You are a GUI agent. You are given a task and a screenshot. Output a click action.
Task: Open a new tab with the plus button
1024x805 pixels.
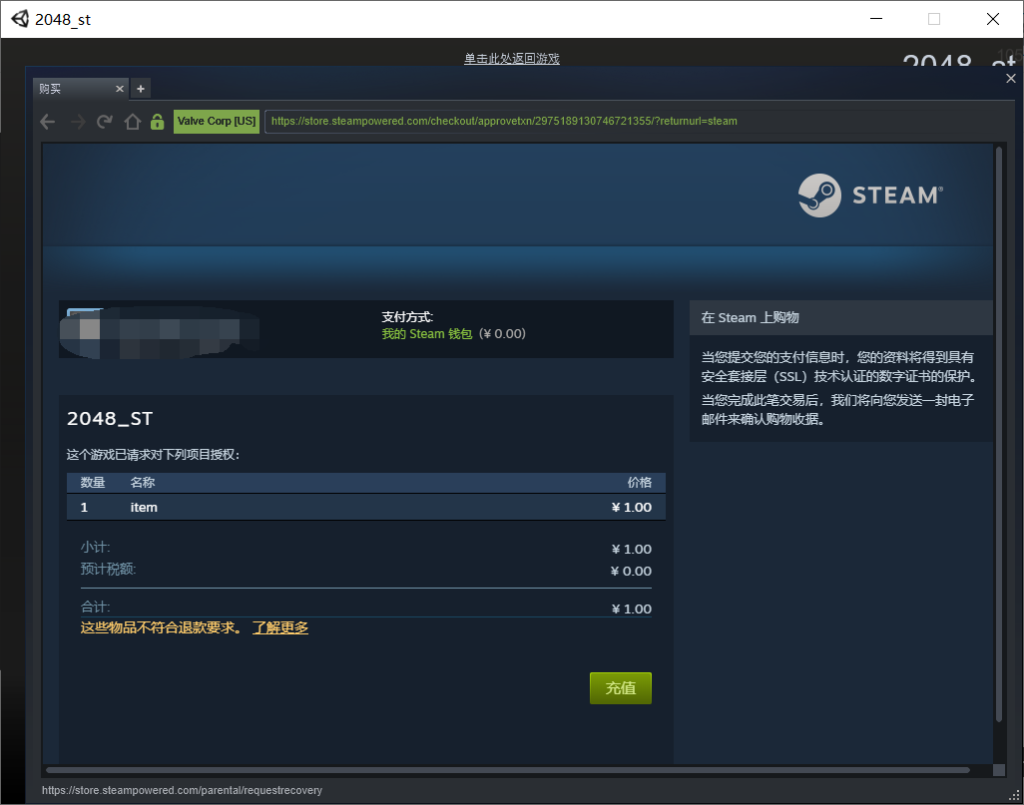140,89
